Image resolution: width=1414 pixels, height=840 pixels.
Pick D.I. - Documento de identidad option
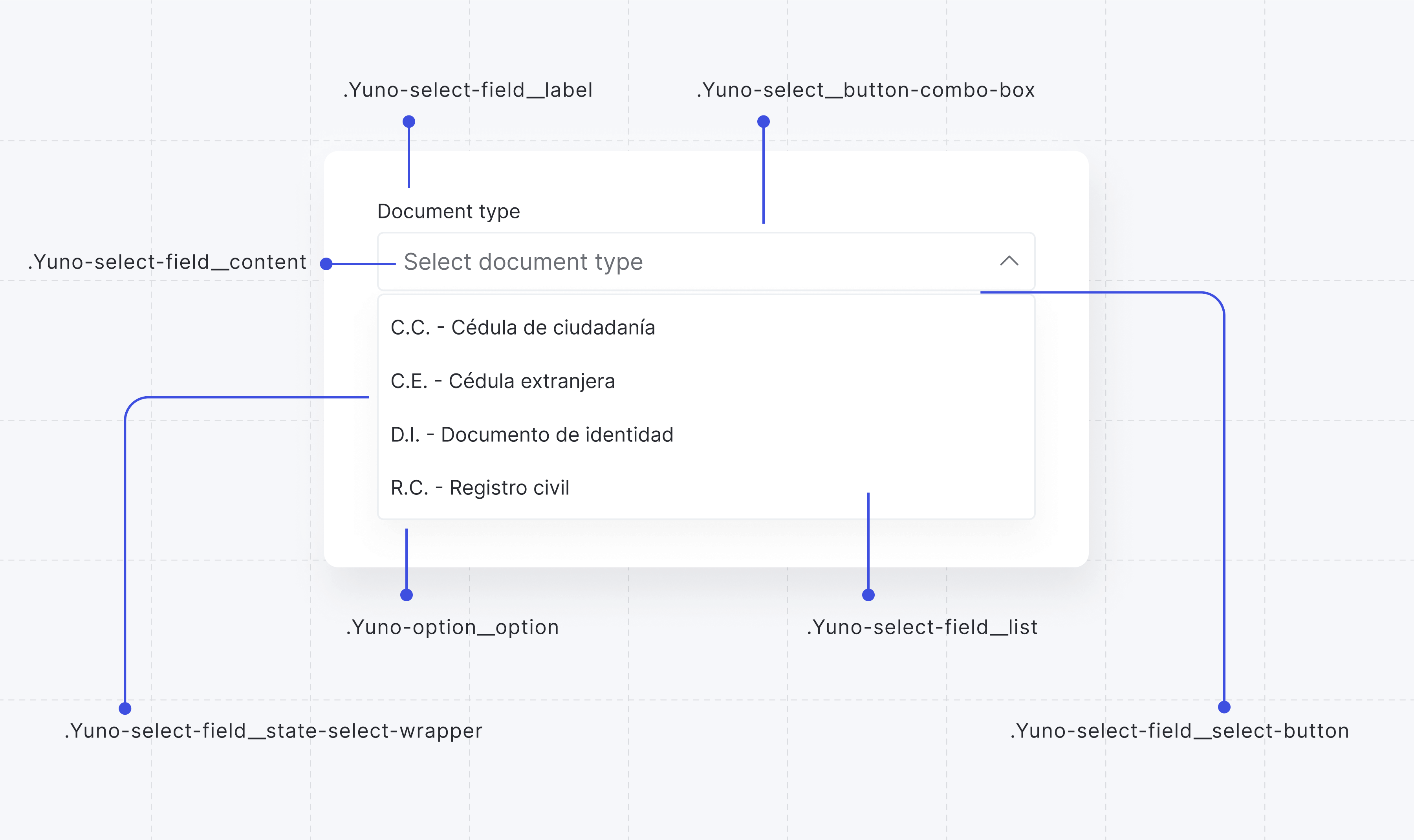pyautogui.click(x=531, y=435)
